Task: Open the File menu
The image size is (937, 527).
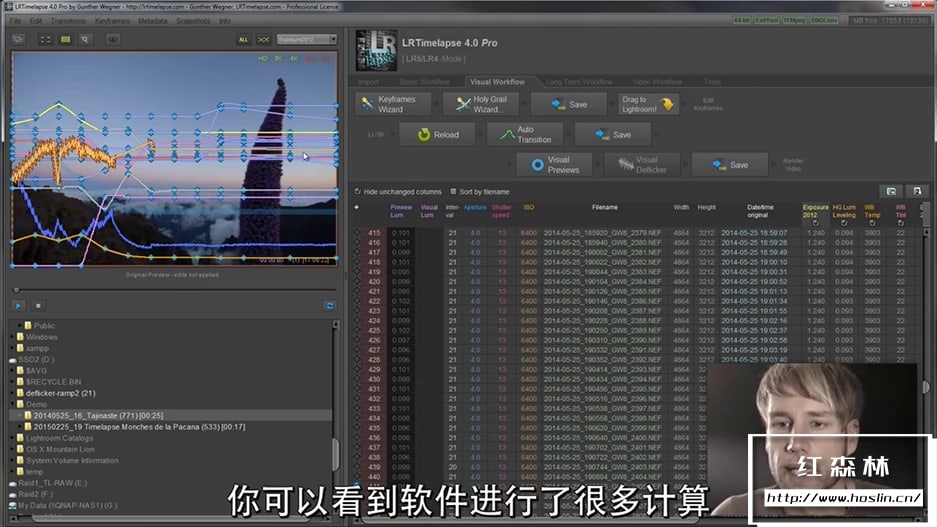Action: click(x=15, y=20)
